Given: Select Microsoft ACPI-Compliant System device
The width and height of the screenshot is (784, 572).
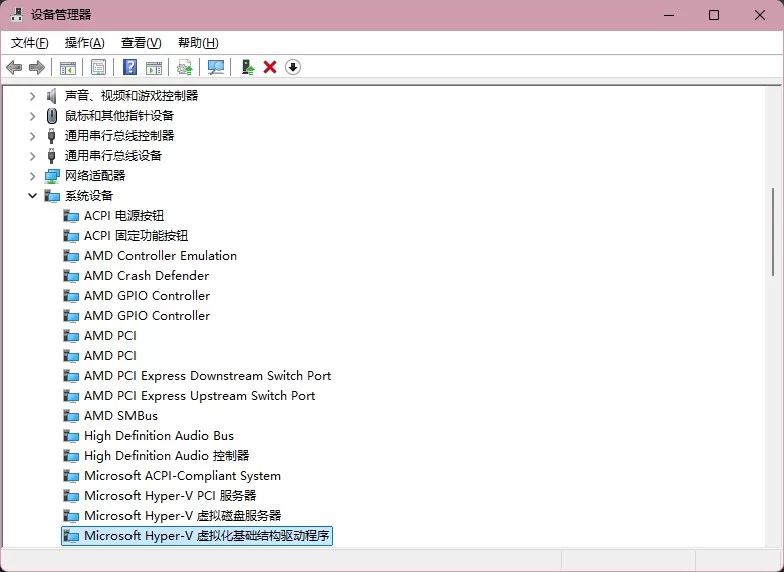Looking at the screenshot, I should [x=182, y=476].
